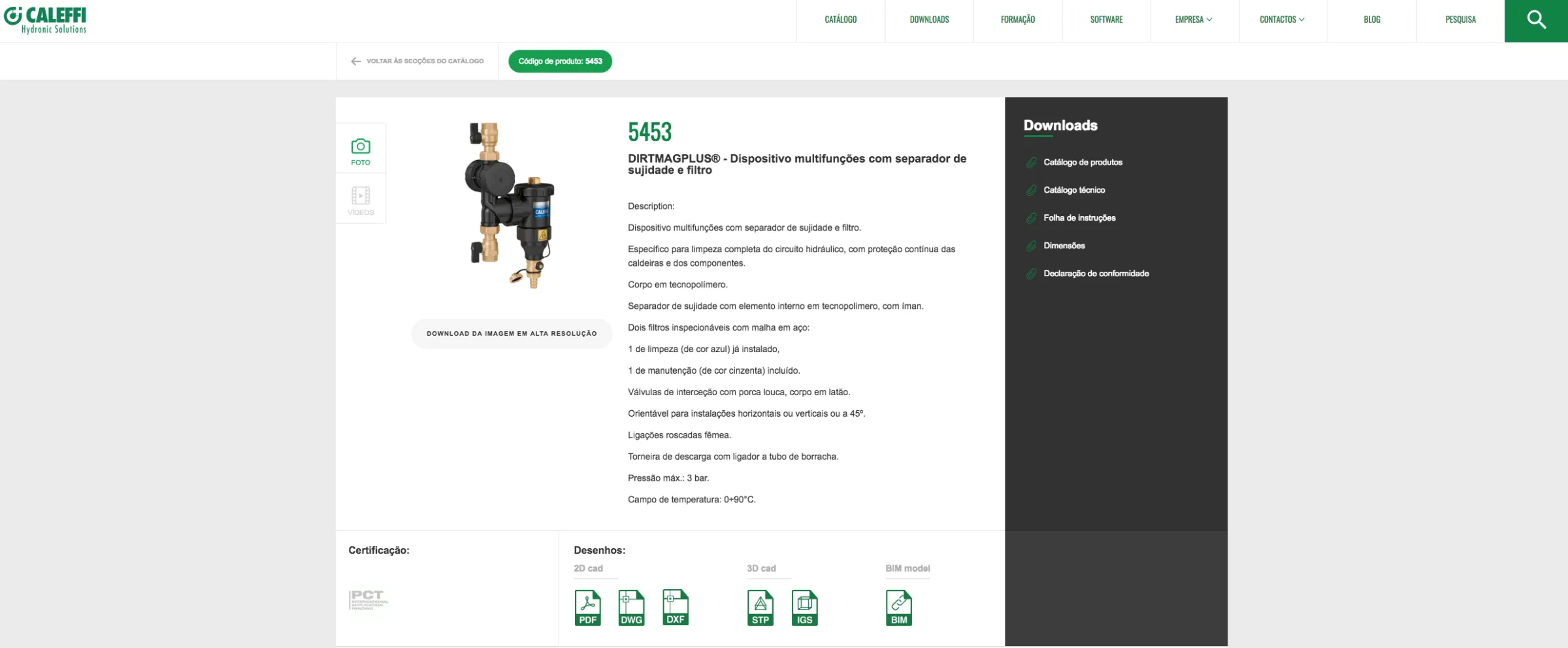Click the BIM model section label

(907, 568)
